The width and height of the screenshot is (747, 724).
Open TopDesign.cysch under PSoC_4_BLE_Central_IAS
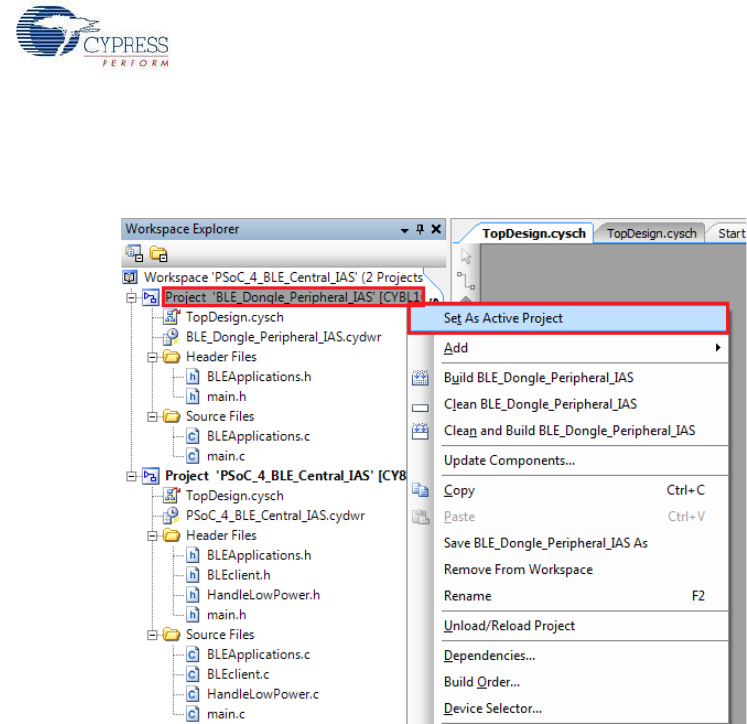pos(234,496)
